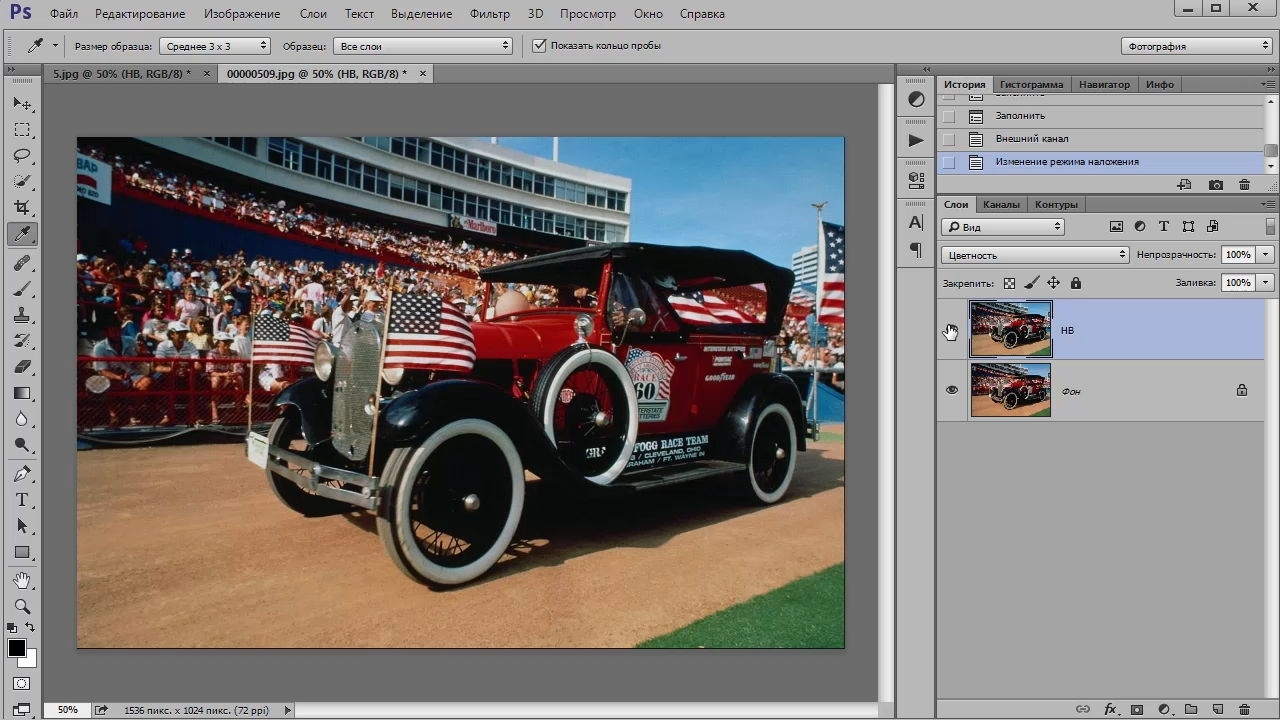1280x720 pixels.
Task: Open the 'Размер образца' dropdown
Action: [215, 46]
